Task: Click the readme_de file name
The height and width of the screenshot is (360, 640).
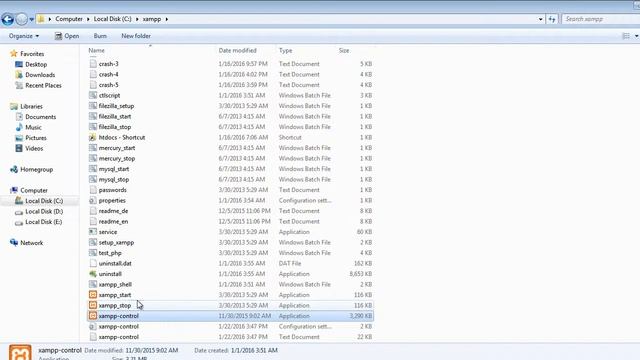Action: click(113, 211)
